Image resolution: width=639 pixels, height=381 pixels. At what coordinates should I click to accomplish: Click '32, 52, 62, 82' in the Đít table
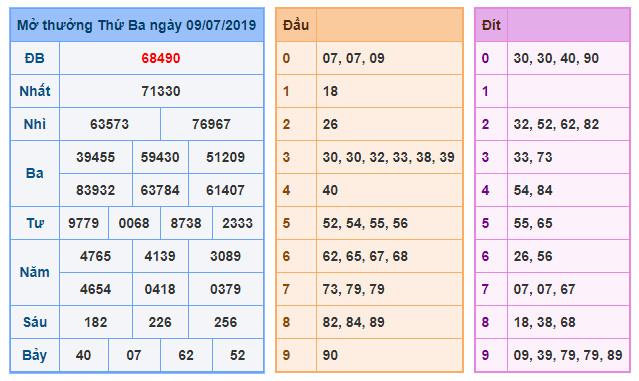(x=556, y=124)
